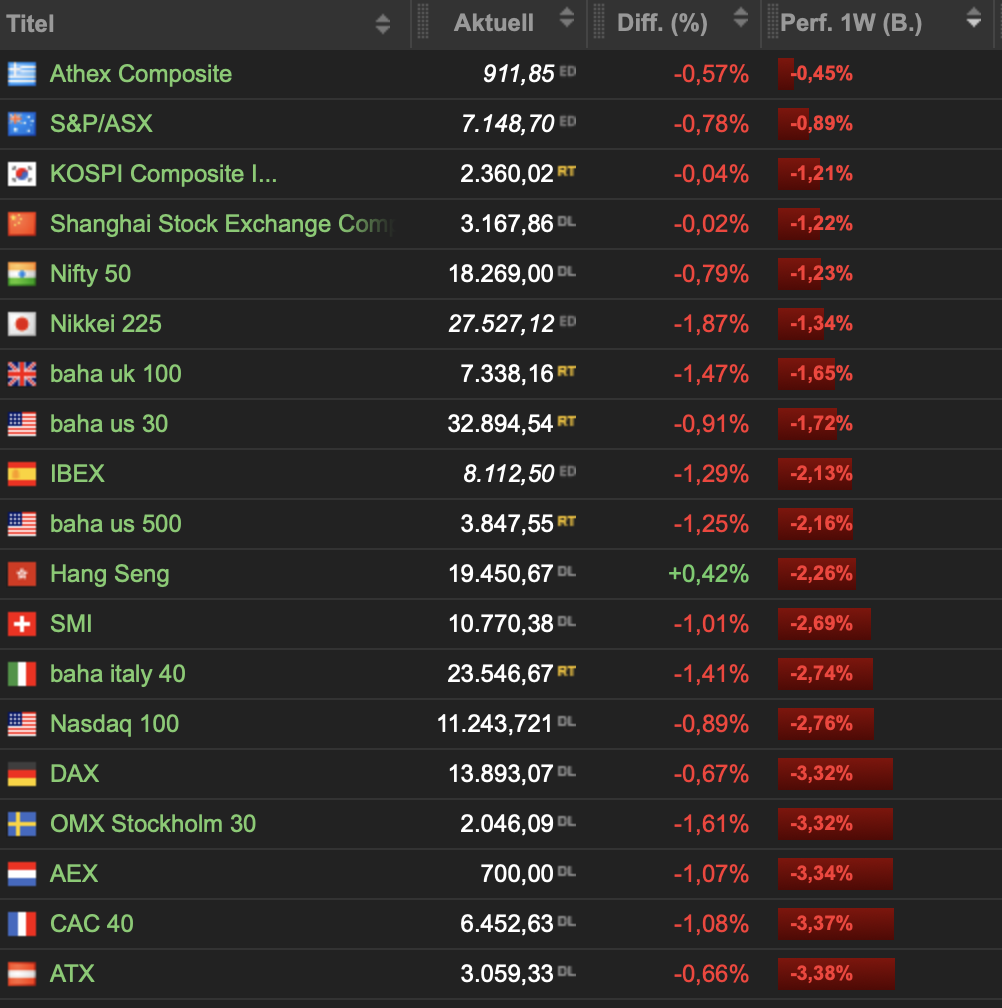Open the ATX index link
The image size is (1002, 1008).
tap(73, 974)
